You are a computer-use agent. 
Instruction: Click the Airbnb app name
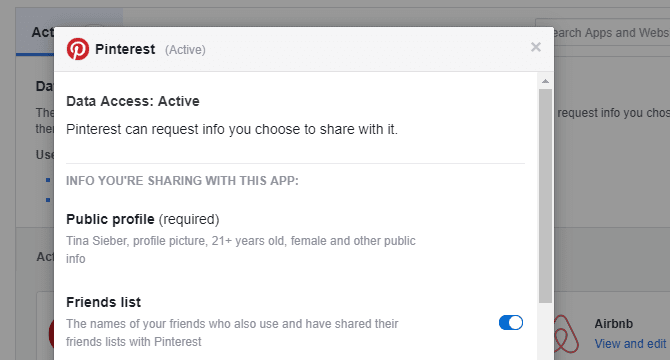(614, 324)
